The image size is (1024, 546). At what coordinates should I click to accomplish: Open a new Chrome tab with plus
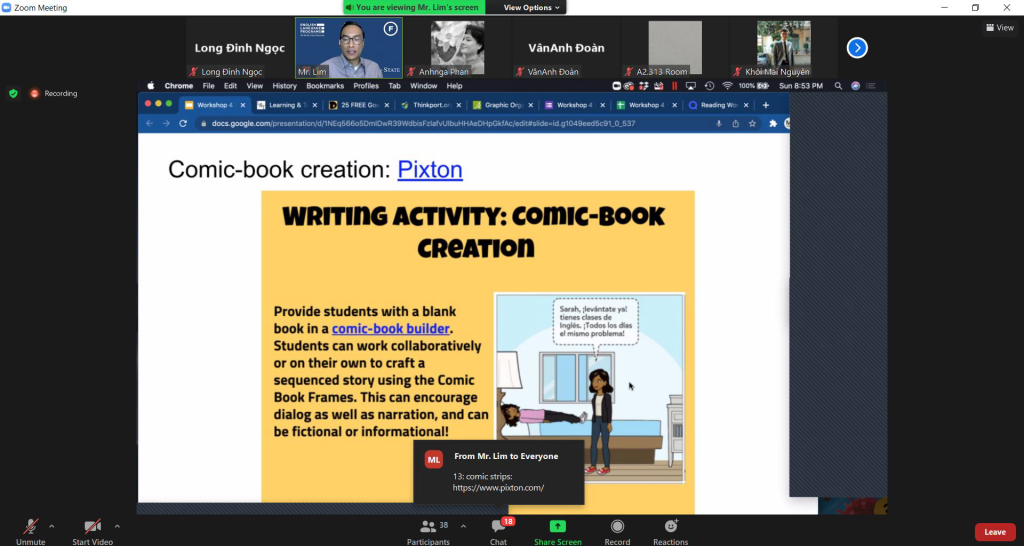point(765,104)
